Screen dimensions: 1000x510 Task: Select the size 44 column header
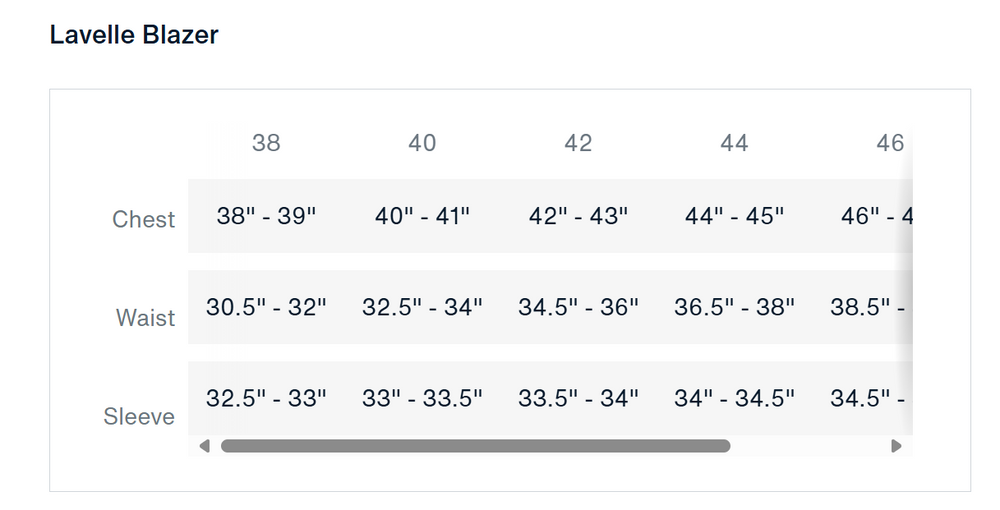click(x=734, y=143)
